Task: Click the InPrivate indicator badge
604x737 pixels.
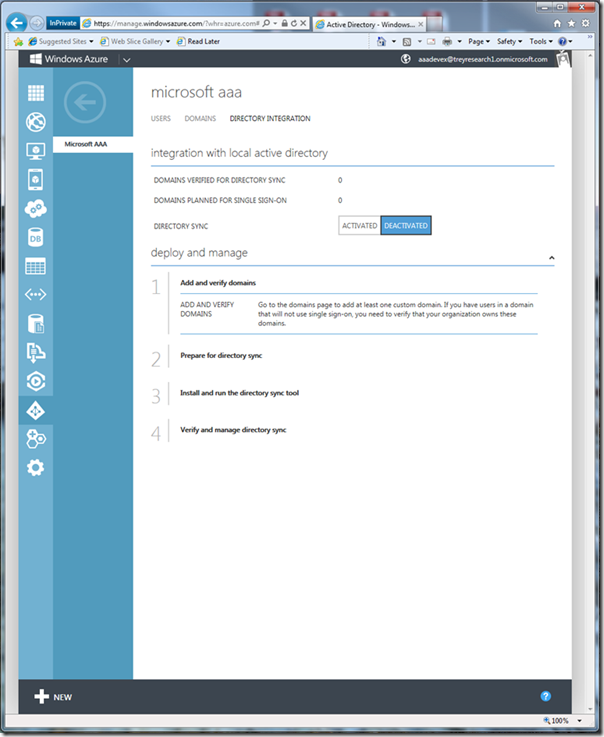Action: 63,23
